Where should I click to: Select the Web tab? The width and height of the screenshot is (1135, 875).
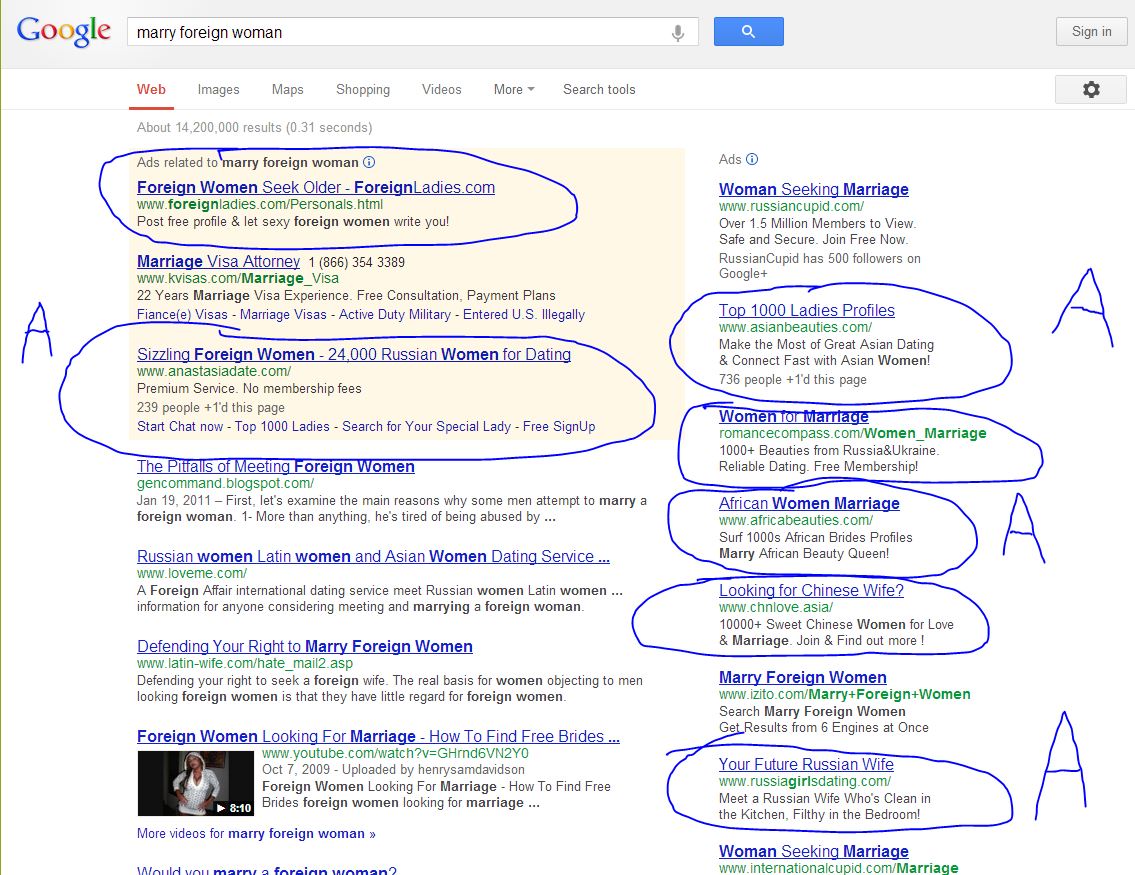151,90
